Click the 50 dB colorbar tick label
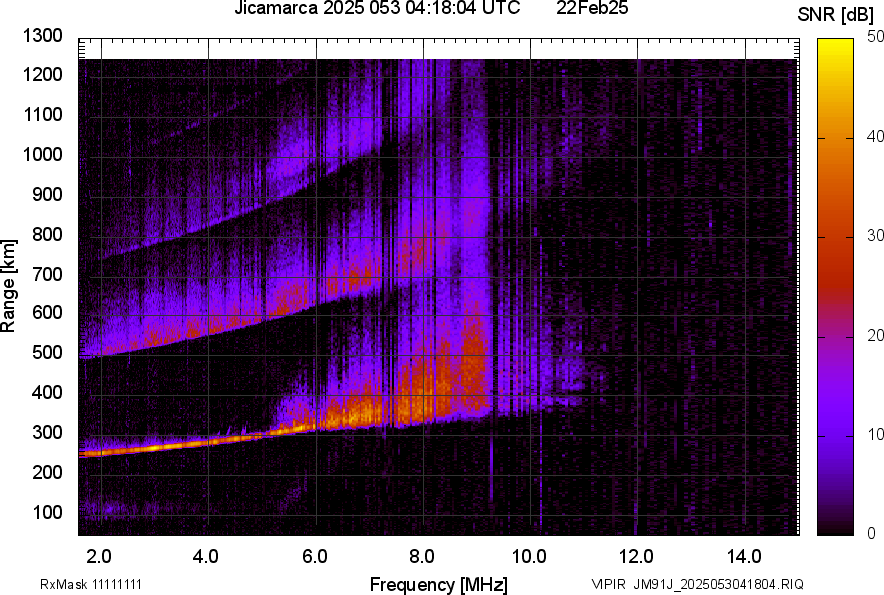The height and width of the screenshot is (595, 884). 874,37
